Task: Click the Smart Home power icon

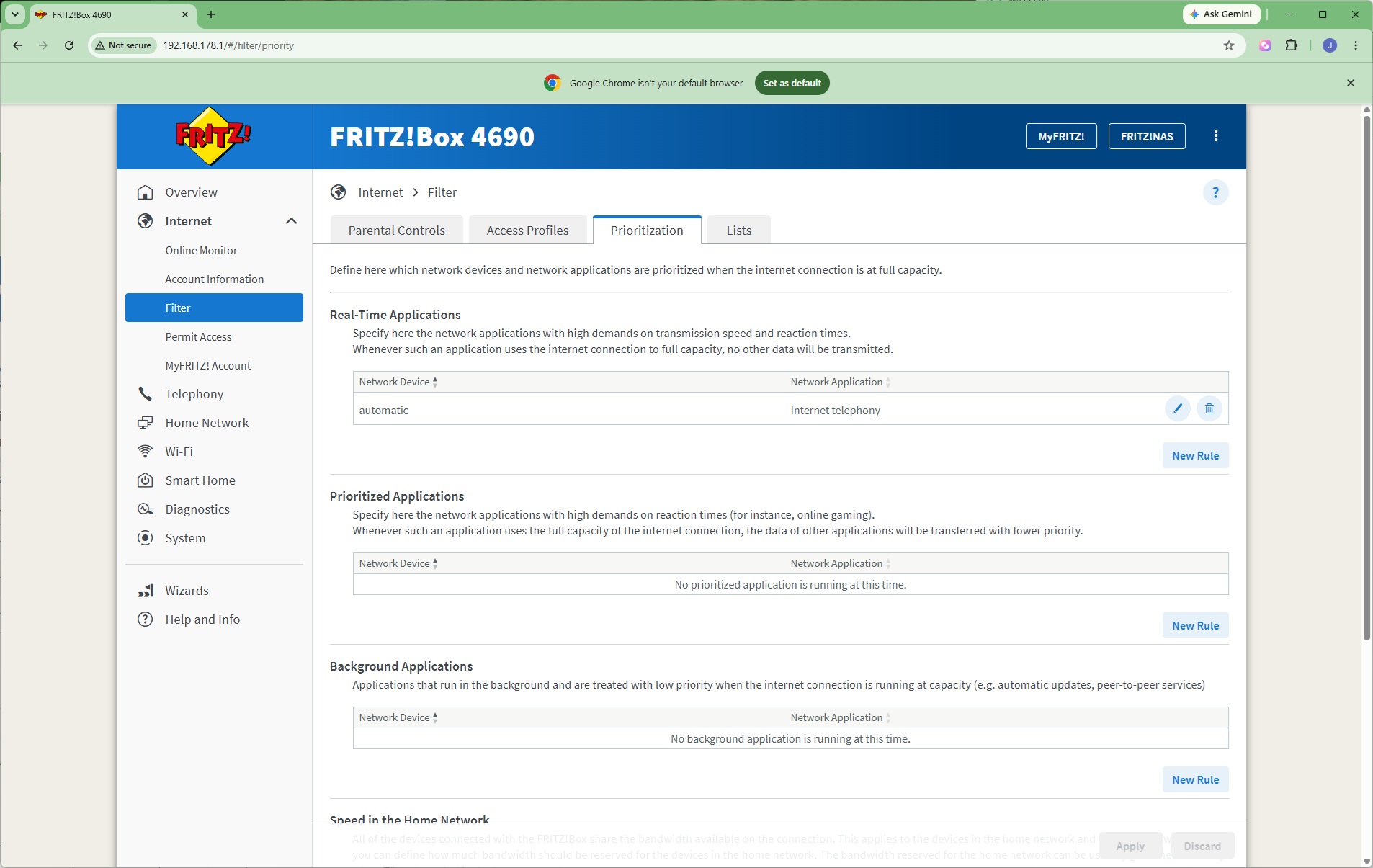Action: (146, 480)
